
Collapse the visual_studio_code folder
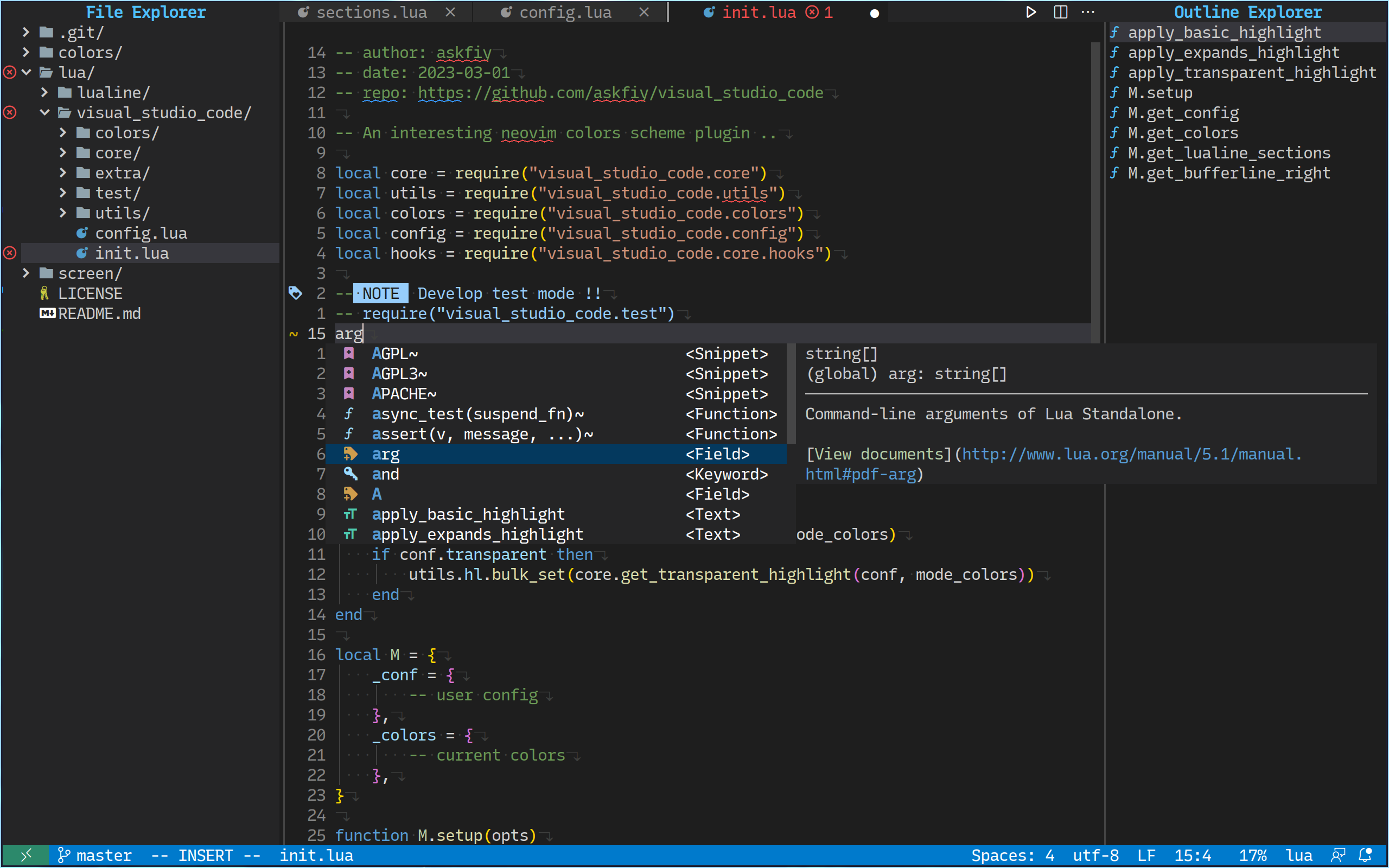pos(45,112)
